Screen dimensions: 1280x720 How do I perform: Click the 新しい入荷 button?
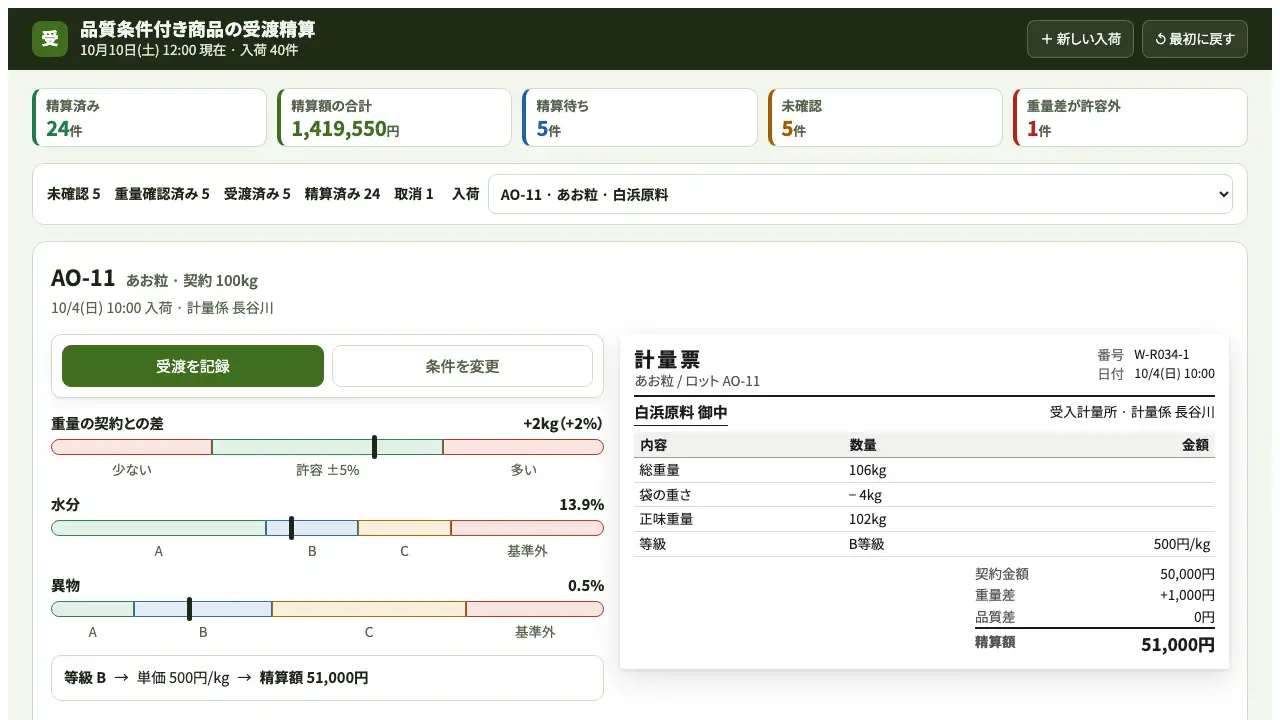[x=1080, y=39]
